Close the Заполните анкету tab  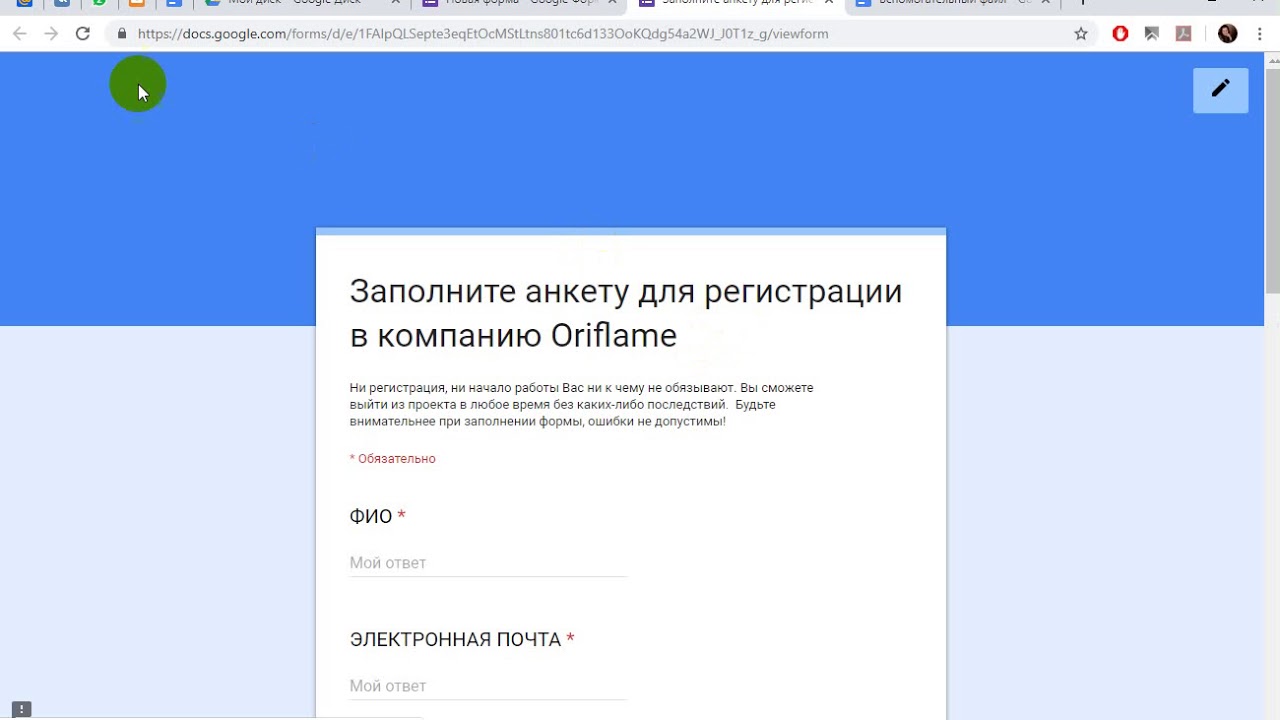pyautogui.click(x=829, y=3)
